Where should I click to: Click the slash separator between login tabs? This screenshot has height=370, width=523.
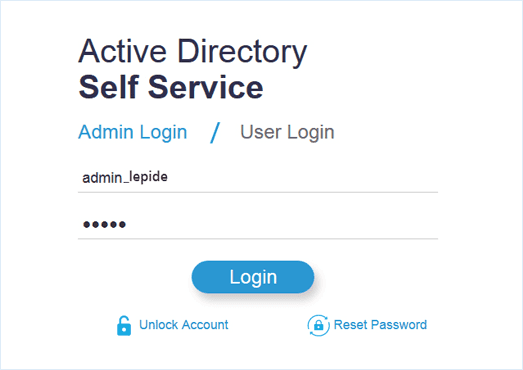(x=215, y=132)
